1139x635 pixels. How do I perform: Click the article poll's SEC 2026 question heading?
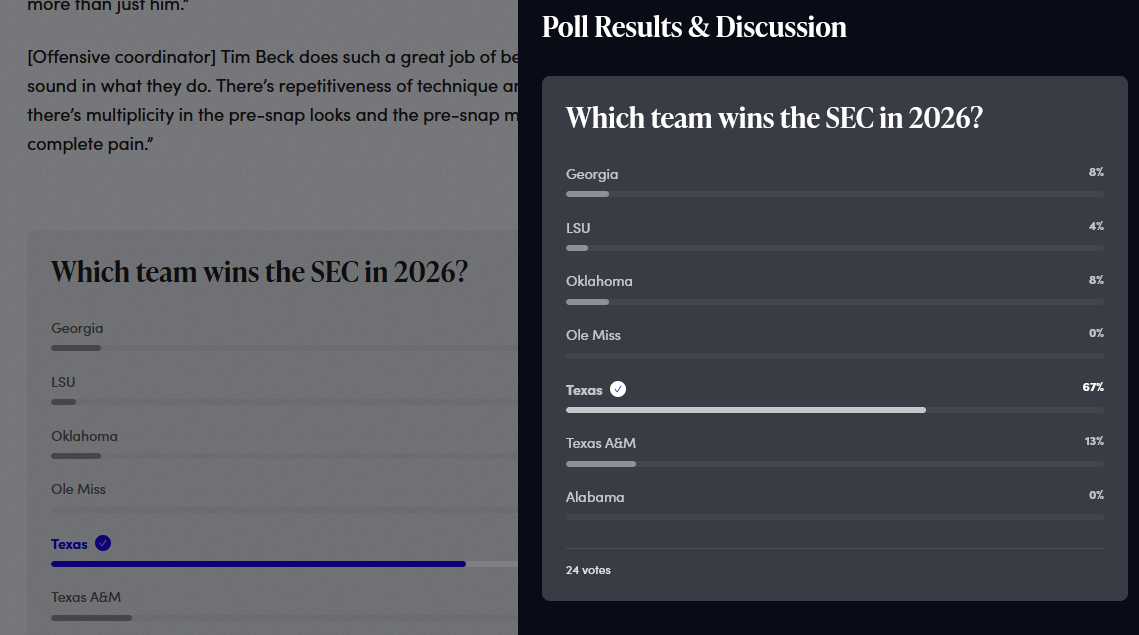[259, 272]
